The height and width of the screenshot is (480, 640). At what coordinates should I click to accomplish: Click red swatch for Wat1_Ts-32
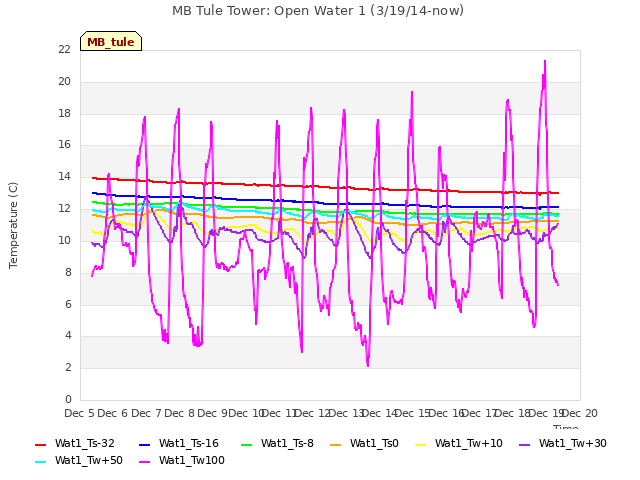pos(40,444)
